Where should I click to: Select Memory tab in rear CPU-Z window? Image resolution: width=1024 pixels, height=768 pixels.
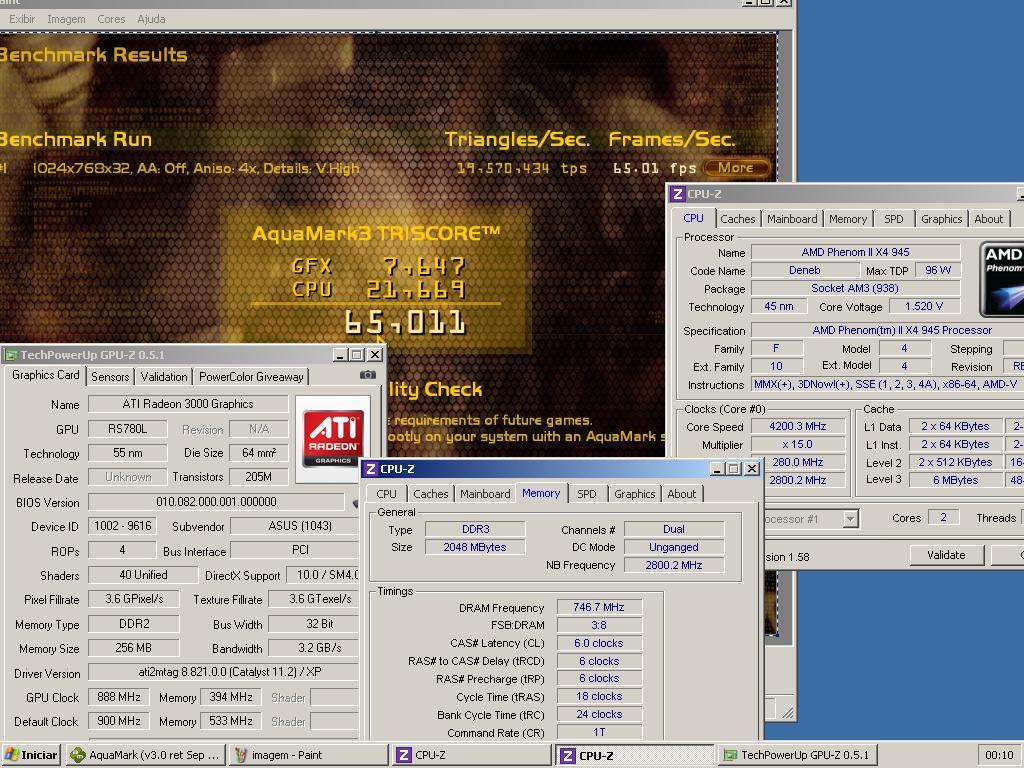click(848, 219)
